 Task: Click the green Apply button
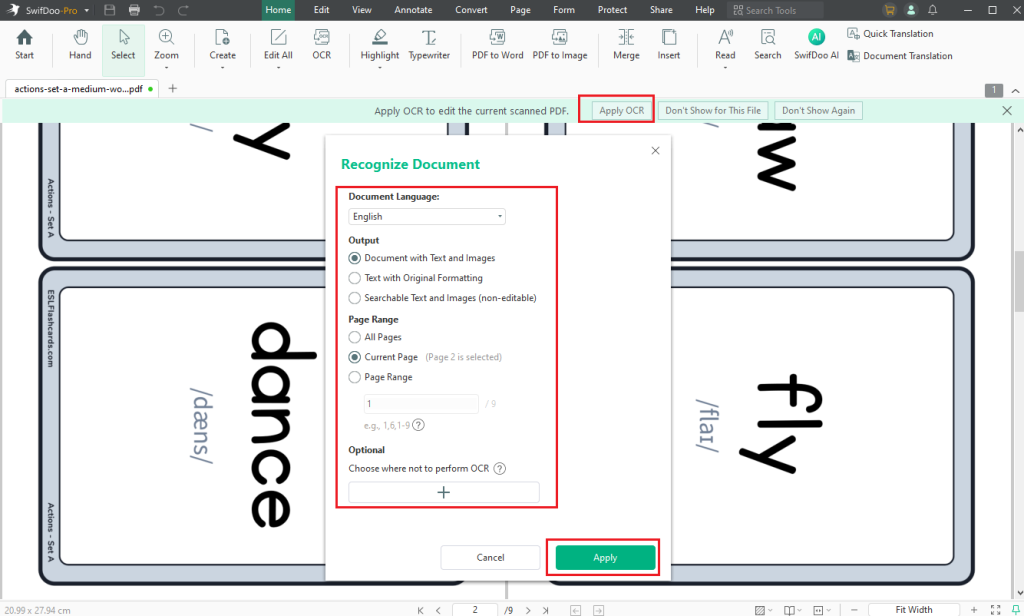pyautogui.click(x=605, y=557)
